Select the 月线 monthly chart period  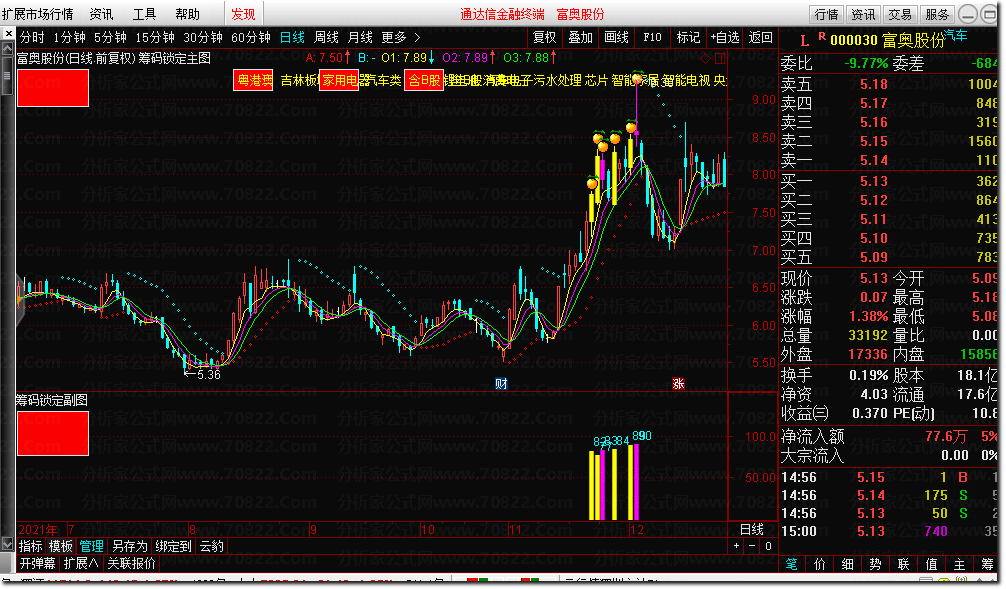tap(360, 37)
